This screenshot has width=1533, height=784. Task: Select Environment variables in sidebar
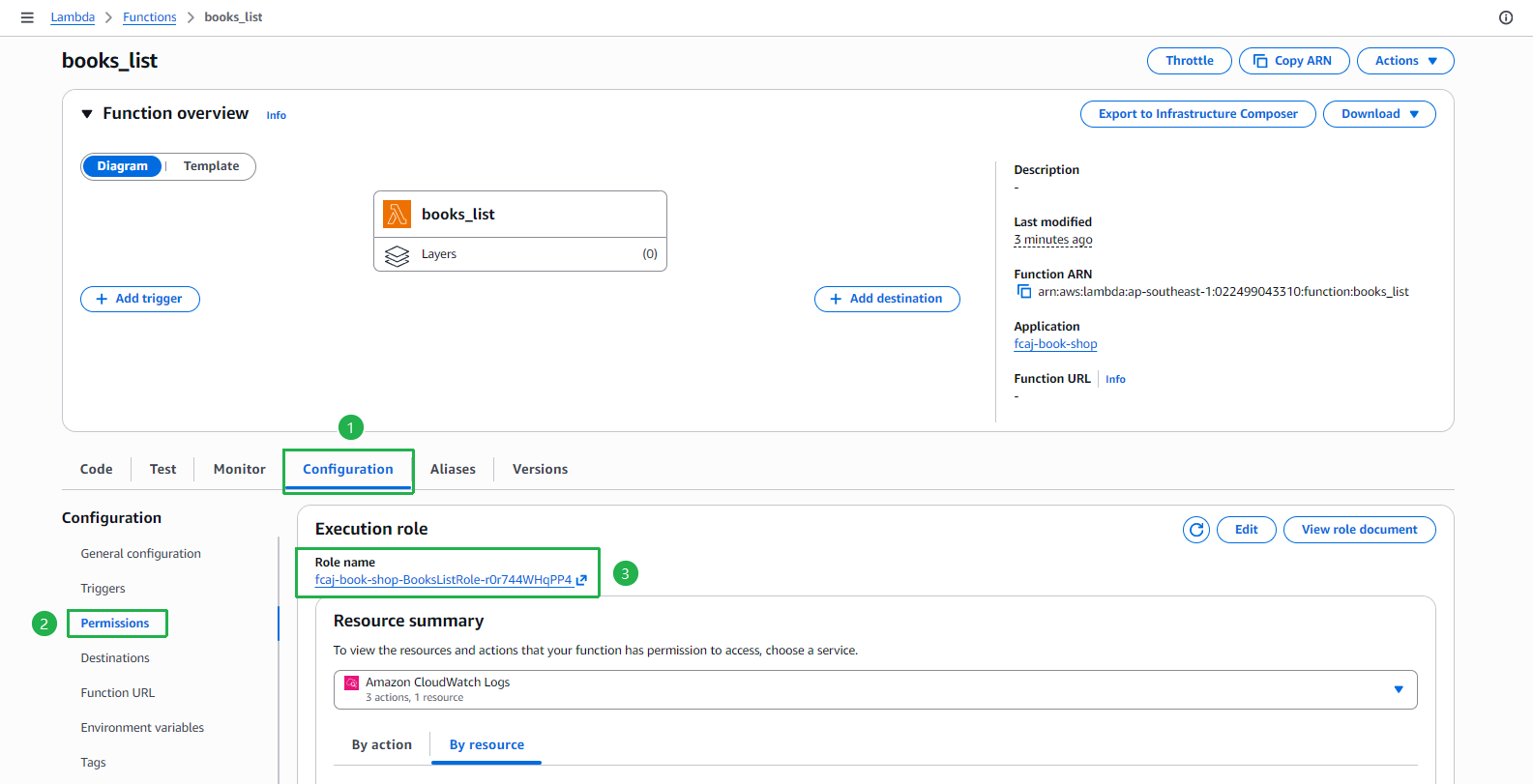coord(142,728)
